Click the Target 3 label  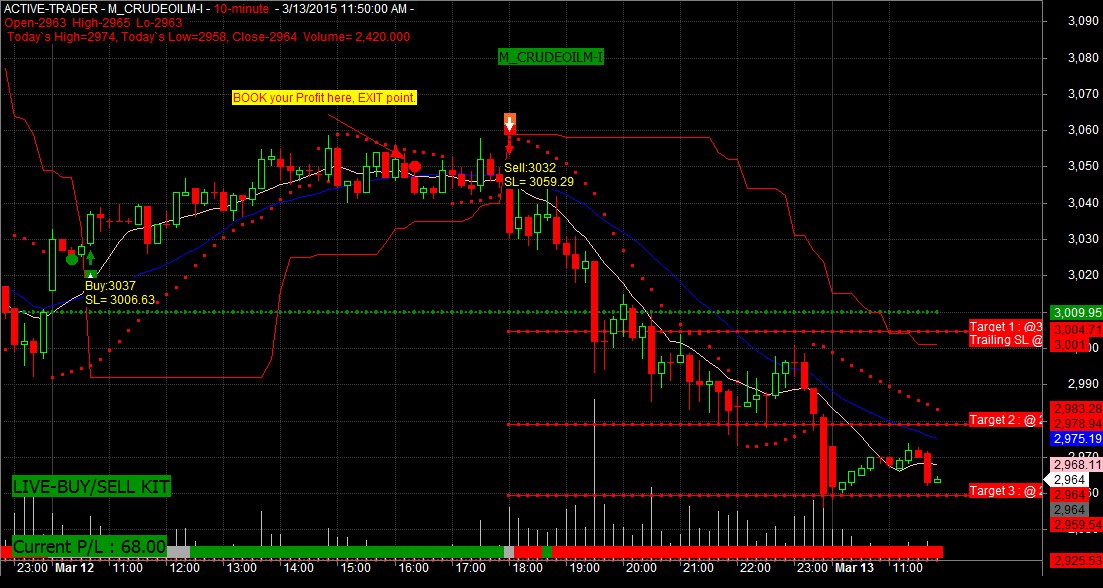[1006, 491]
